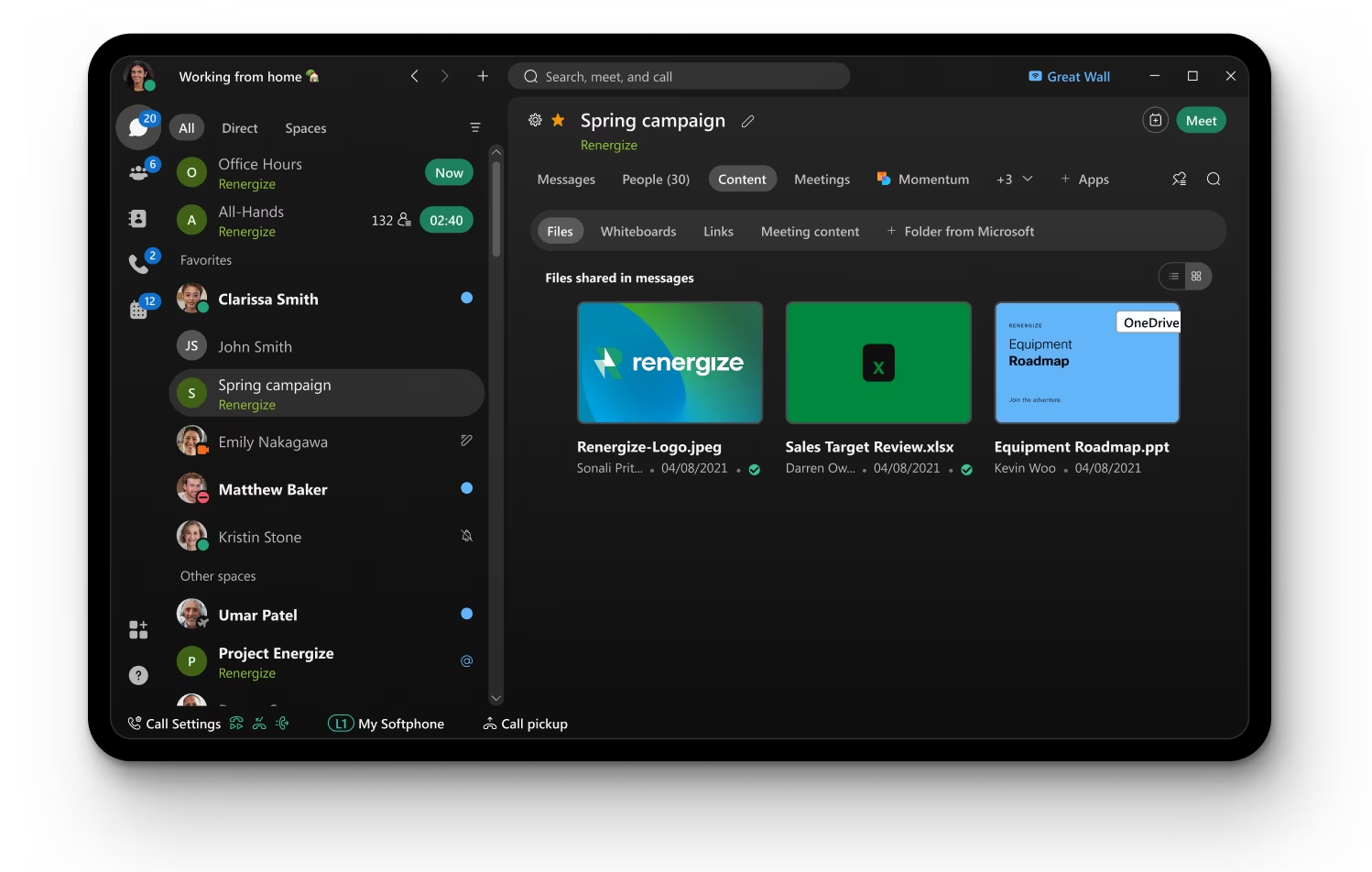Expand the +3 more tabs dropdown
The height and width of the screenshot is (872, 1372).
tap(1015, 180)
